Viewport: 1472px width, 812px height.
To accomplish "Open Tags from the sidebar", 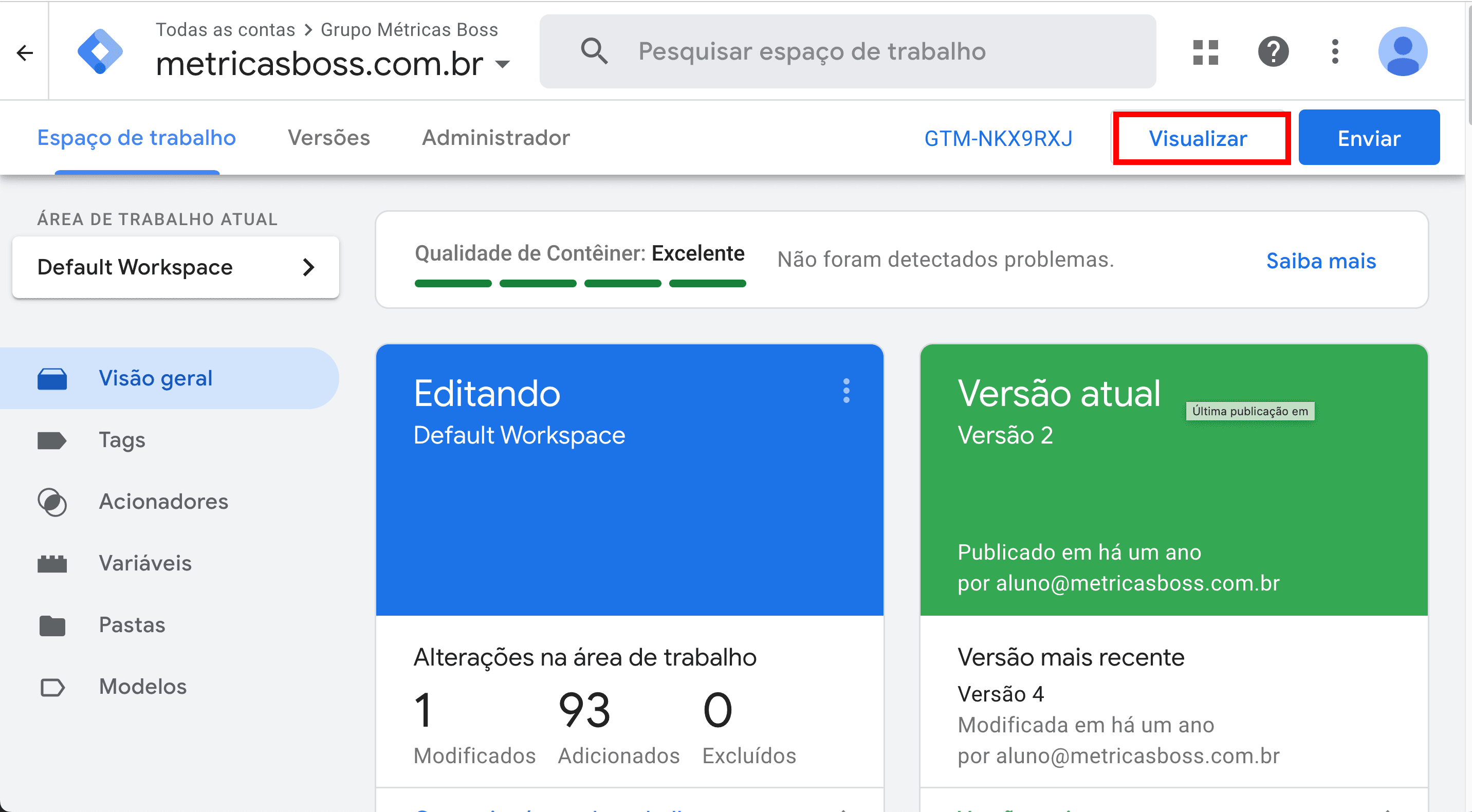I will tap(122, 439).
